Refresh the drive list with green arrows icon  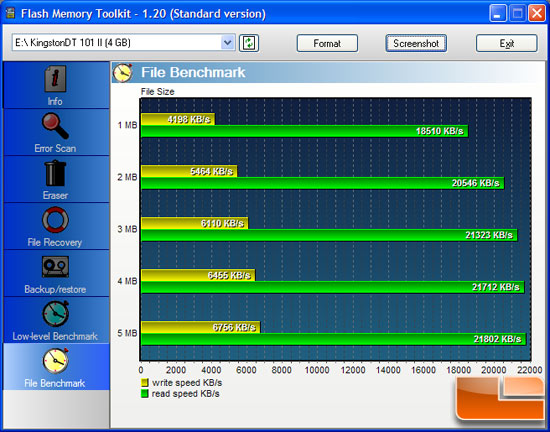point(249,43)
